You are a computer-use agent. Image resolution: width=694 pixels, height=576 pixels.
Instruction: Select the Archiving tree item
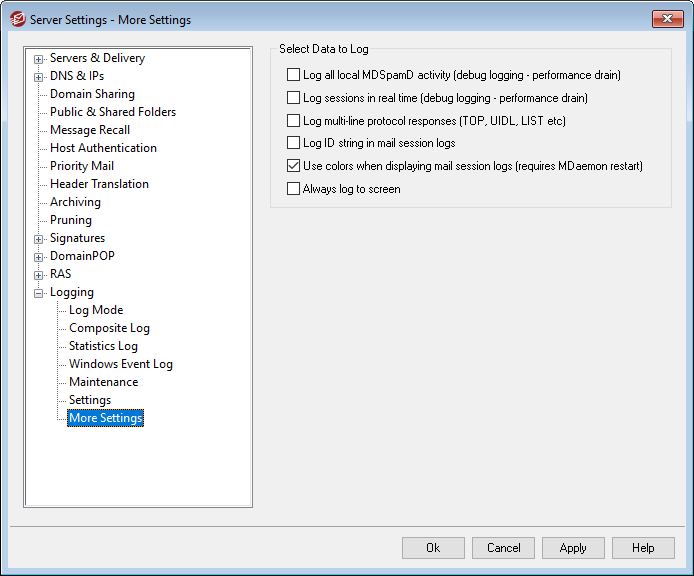tap(75, 202)
